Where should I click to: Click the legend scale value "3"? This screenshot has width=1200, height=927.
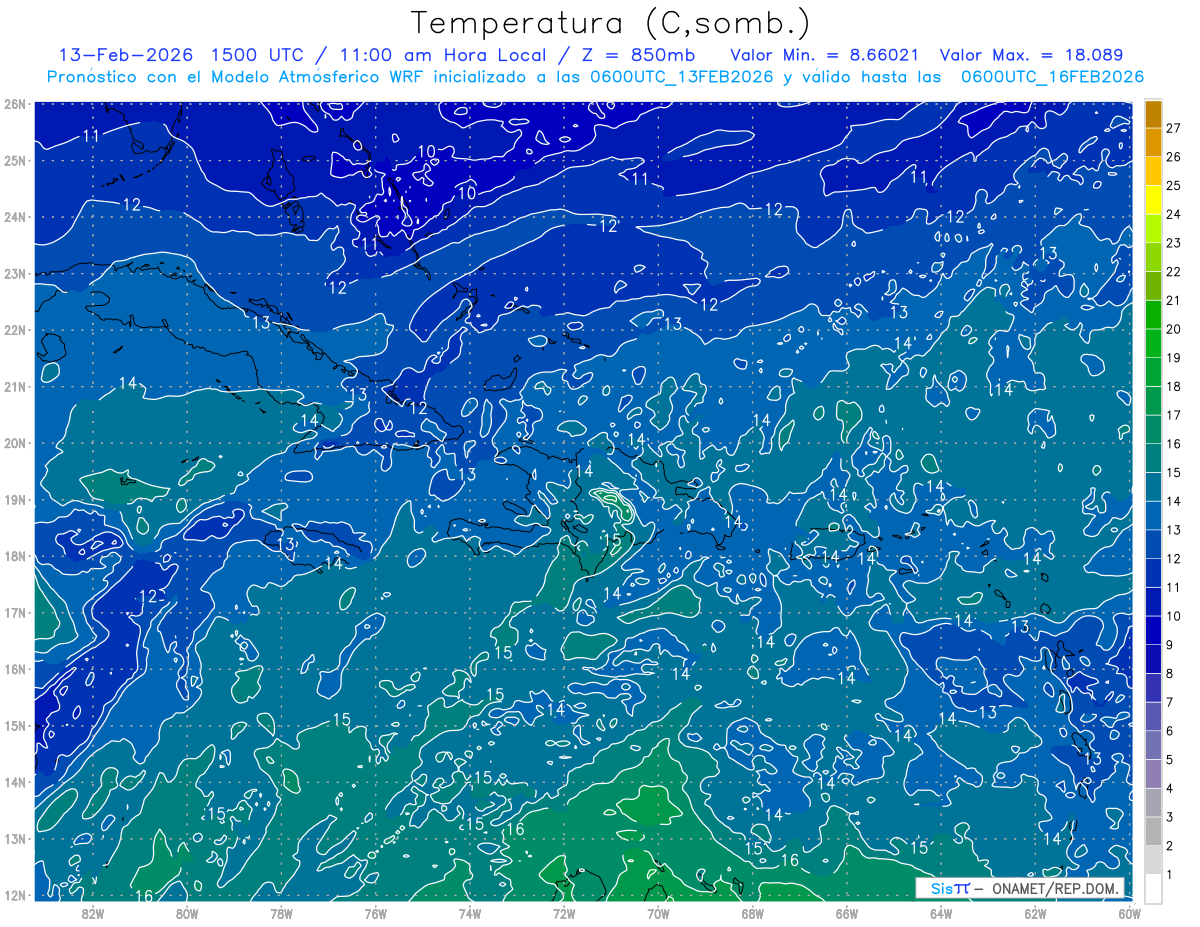pyautogui.click(x=1171, y=817)
